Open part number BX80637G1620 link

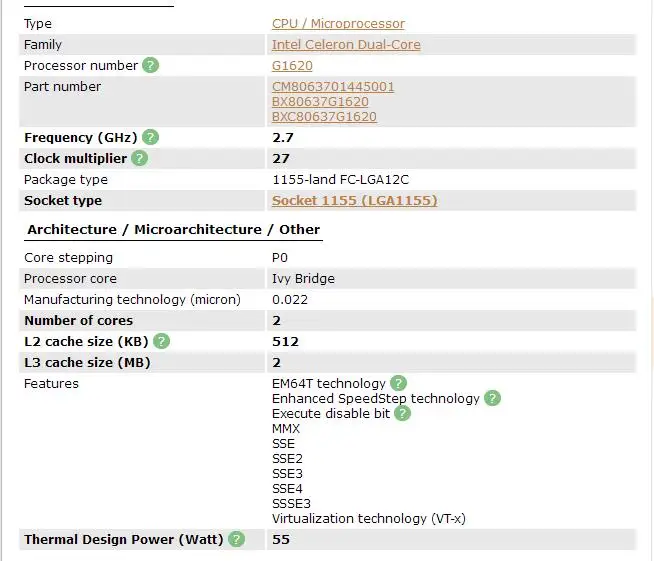pyautogui.click(x=320, y=102)
